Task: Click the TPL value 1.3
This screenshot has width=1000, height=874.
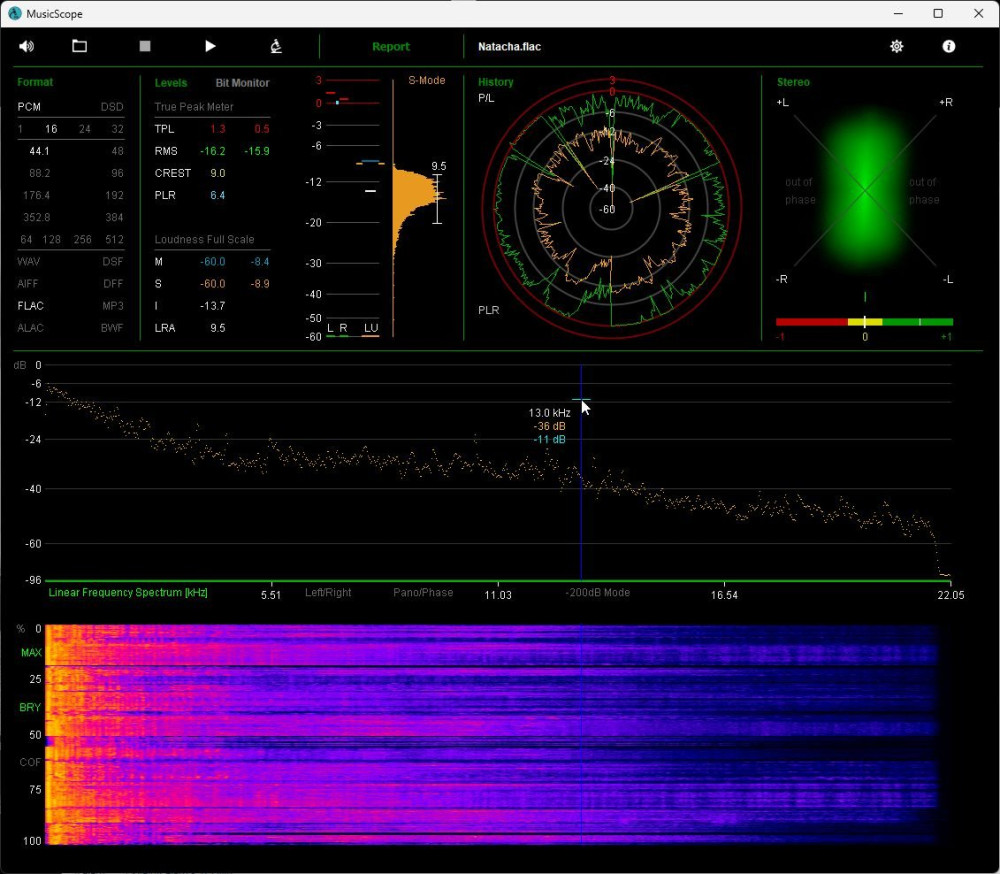Action: [217, 129]
